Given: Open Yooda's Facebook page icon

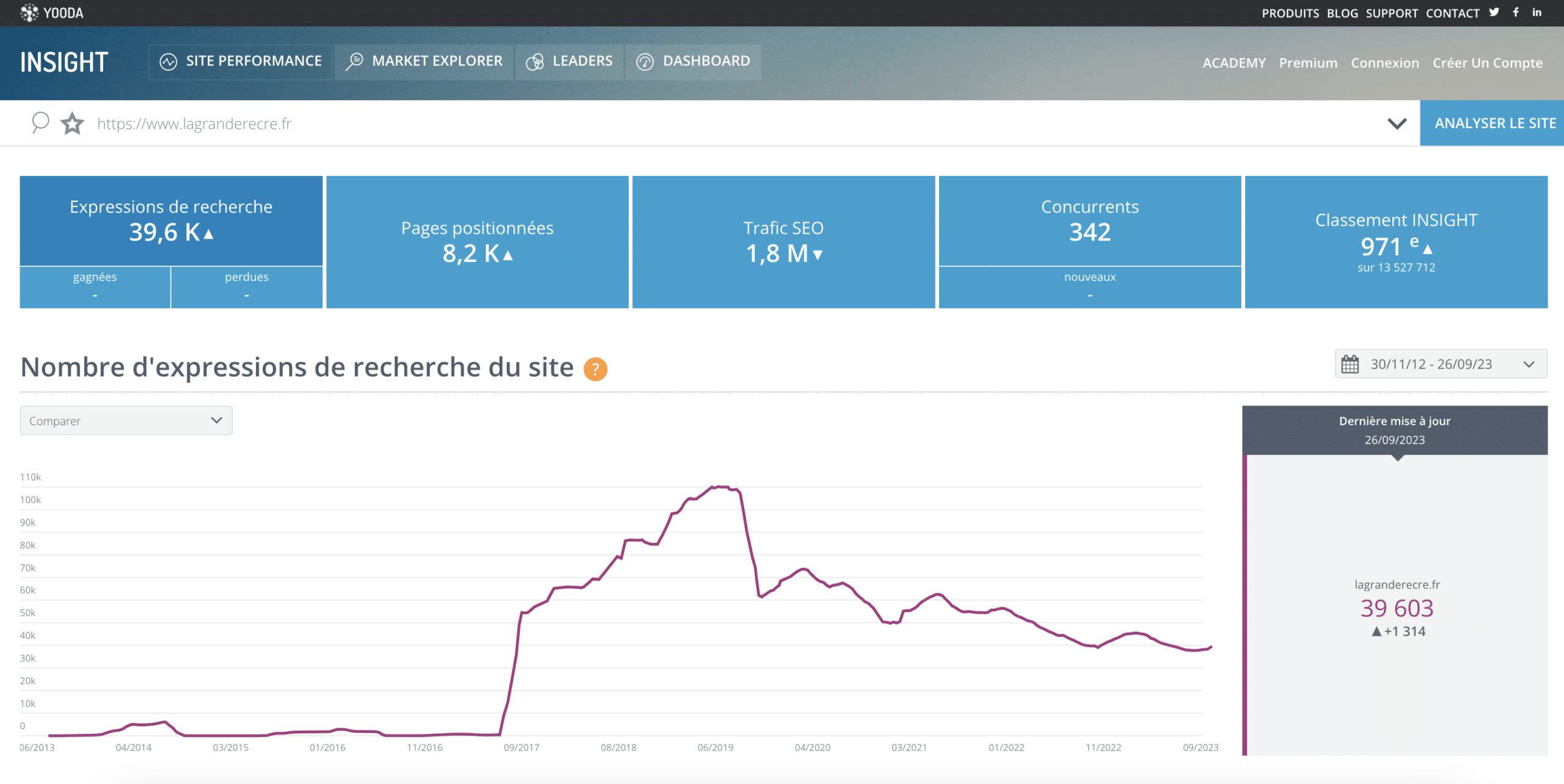Looking at the screenshot, I should pyautogui.click(x=1516, y=12).
